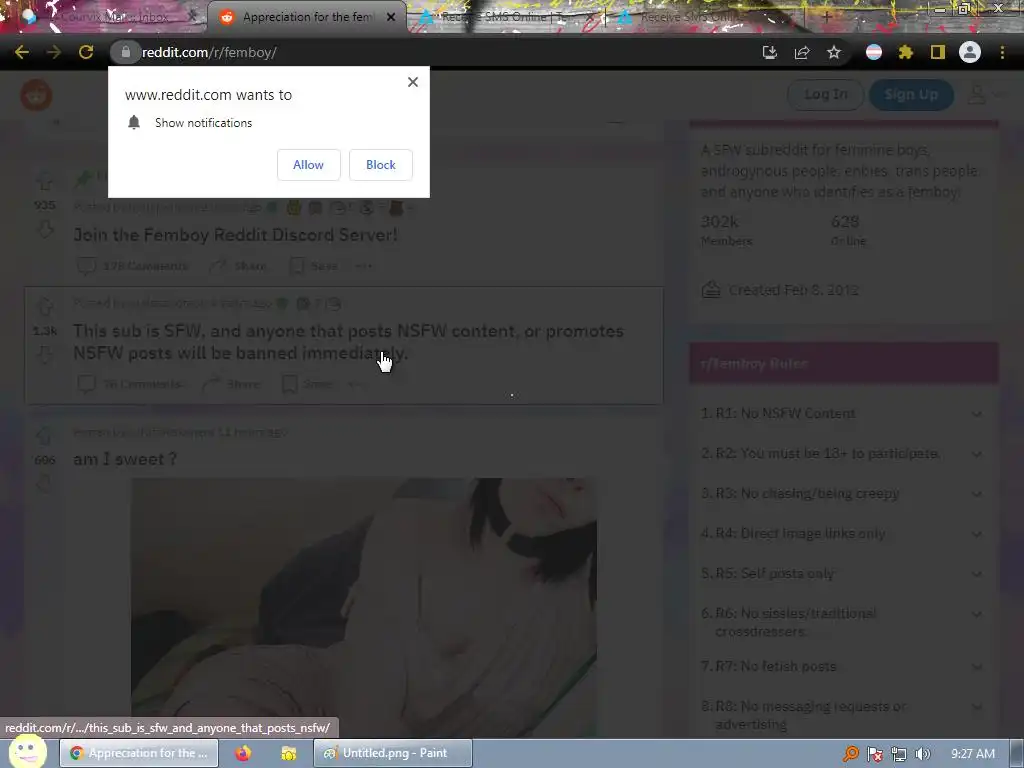The height and width of the screenshot is (768, 1024).
Task: Expand rule R8: No messaging requests
Action: click(x=842, y=715)
